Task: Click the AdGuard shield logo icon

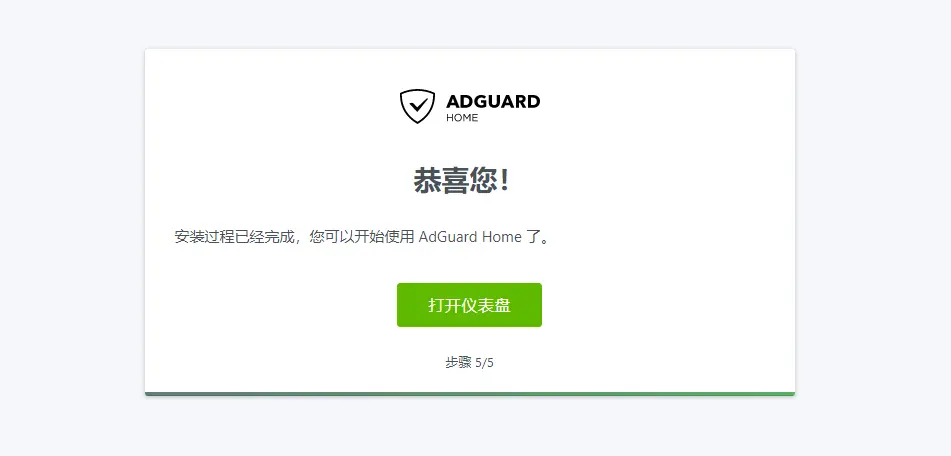Action: coord(417,107)
